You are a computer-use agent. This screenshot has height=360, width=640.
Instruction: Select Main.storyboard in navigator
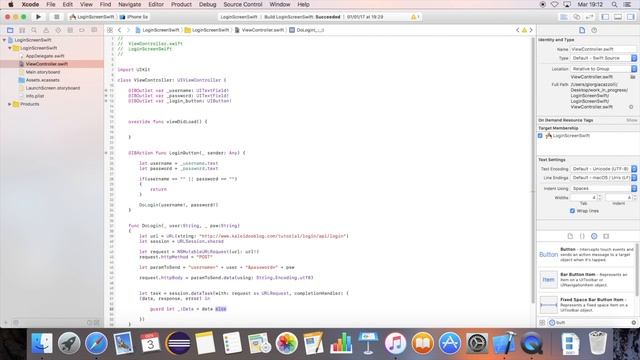[42, 72]
